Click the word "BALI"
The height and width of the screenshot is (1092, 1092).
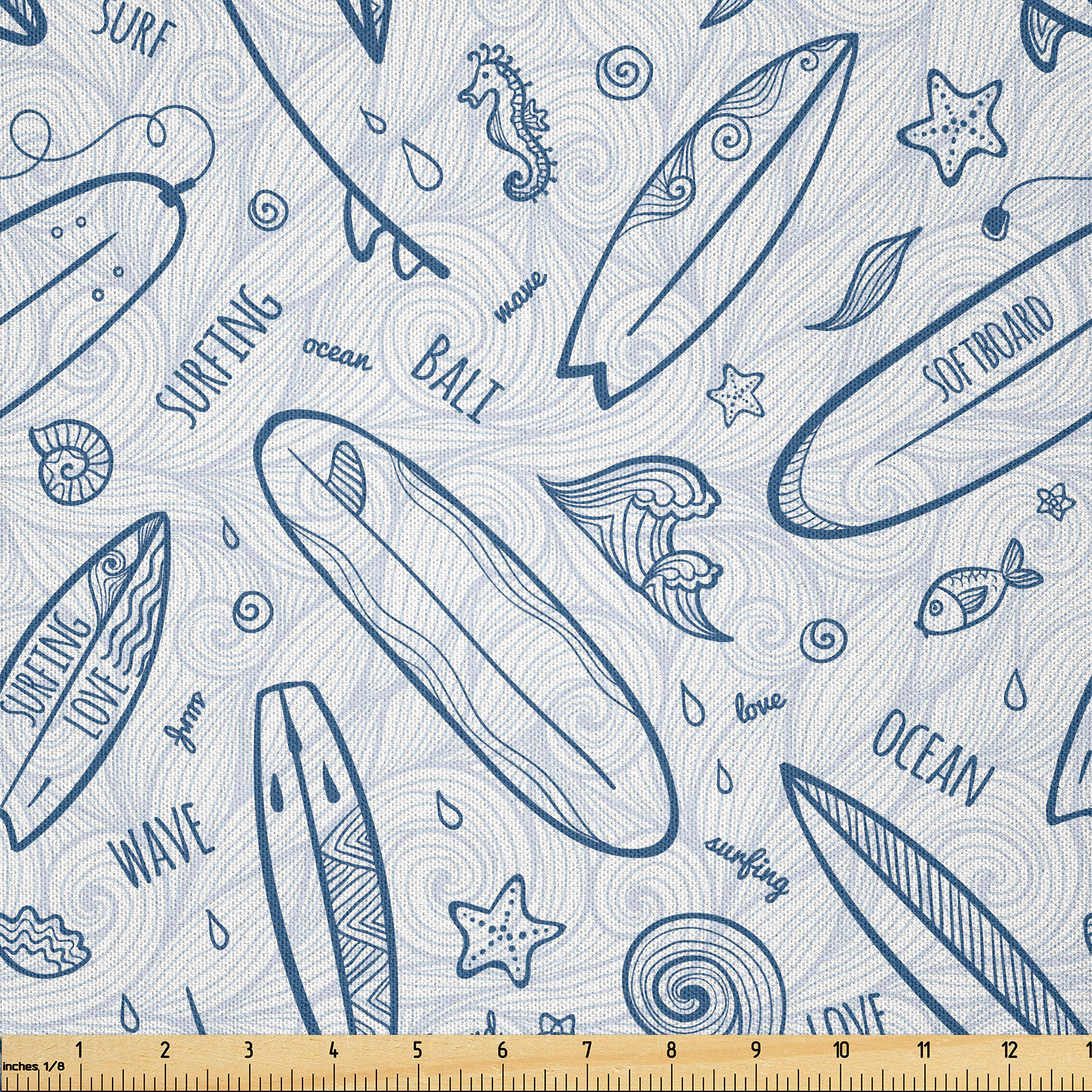[x=456, y=378]
